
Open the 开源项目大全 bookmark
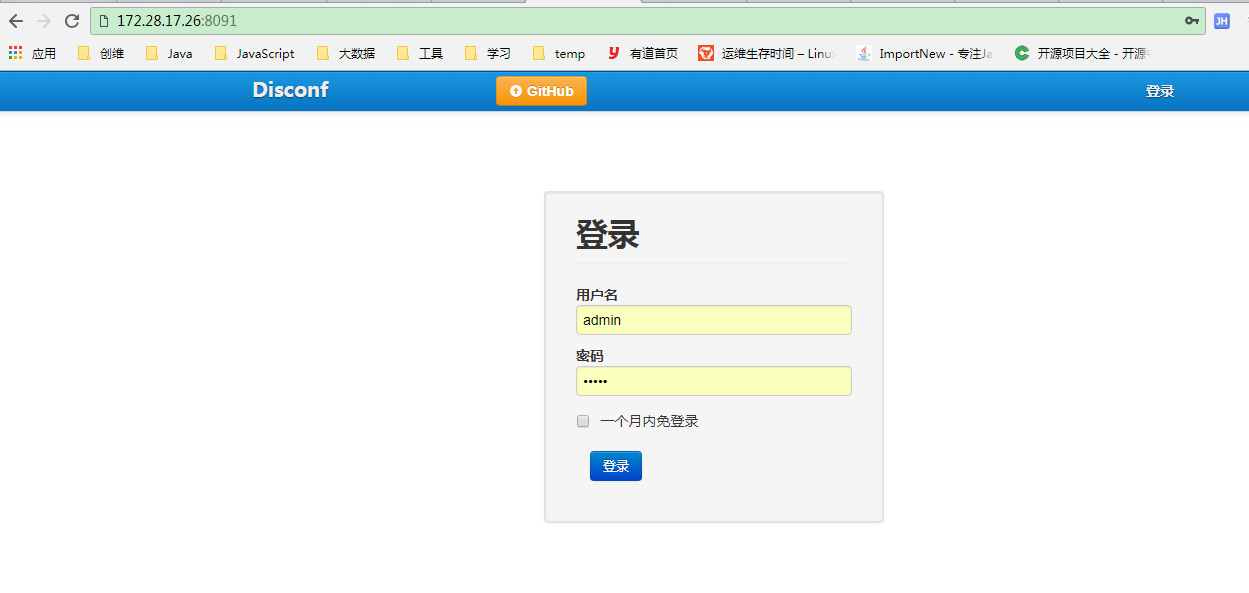point(1083,54)
